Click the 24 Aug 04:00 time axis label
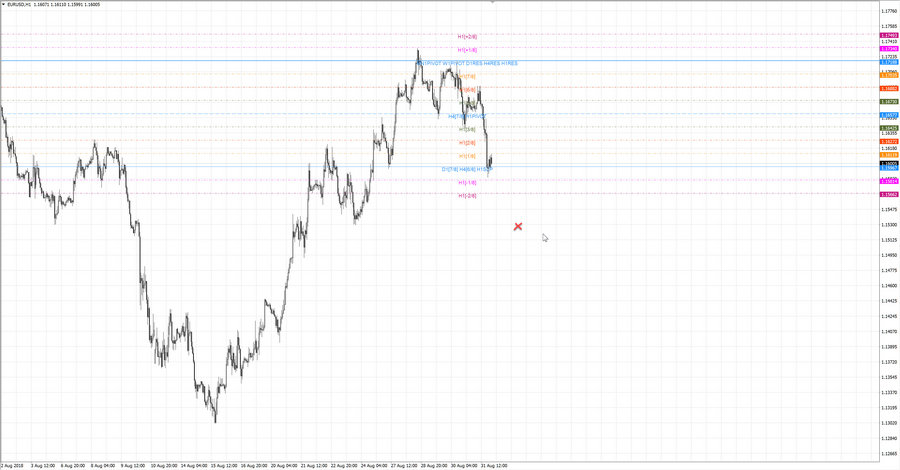This screenshot has width=900, height=470. 374,466
